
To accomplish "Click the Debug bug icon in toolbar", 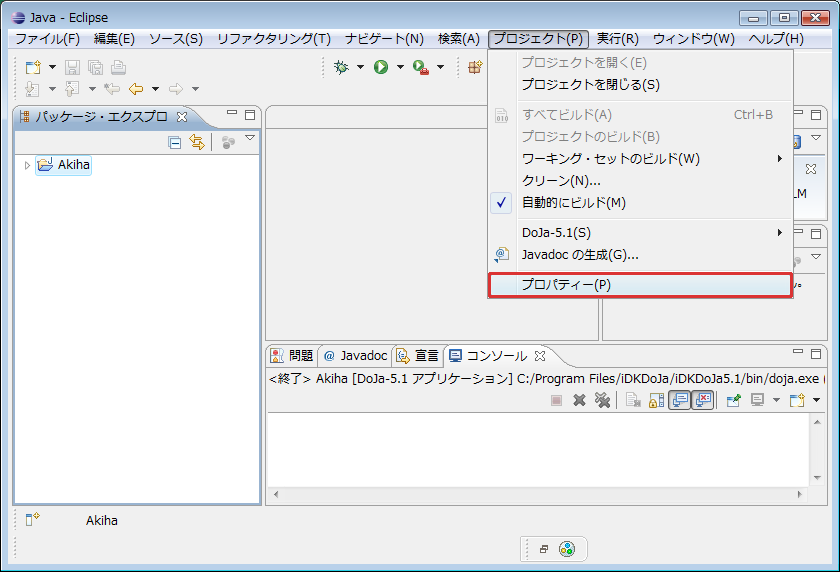I will 342,67.
